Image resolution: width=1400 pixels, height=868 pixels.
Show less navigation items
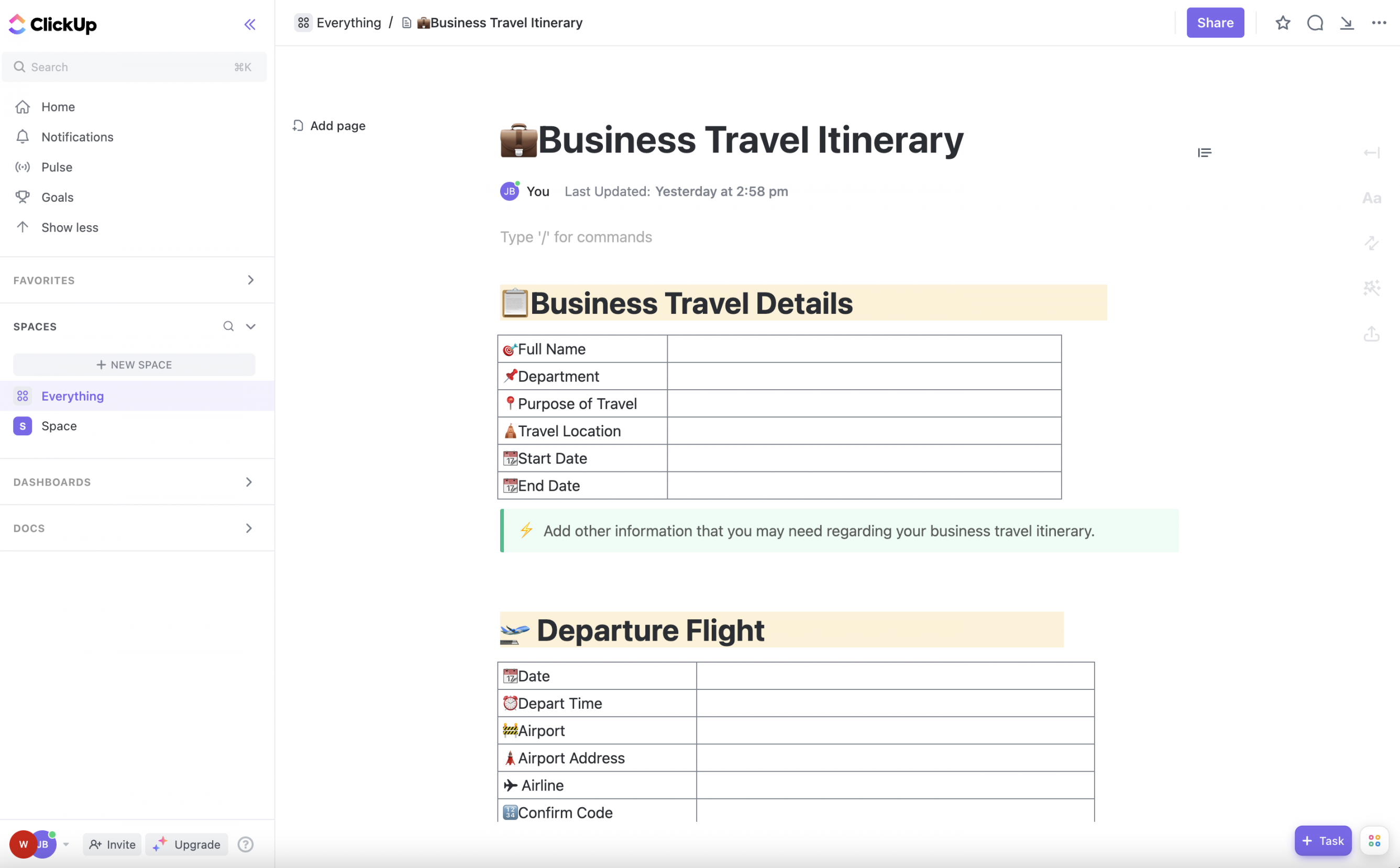click(x=69, y=227)
